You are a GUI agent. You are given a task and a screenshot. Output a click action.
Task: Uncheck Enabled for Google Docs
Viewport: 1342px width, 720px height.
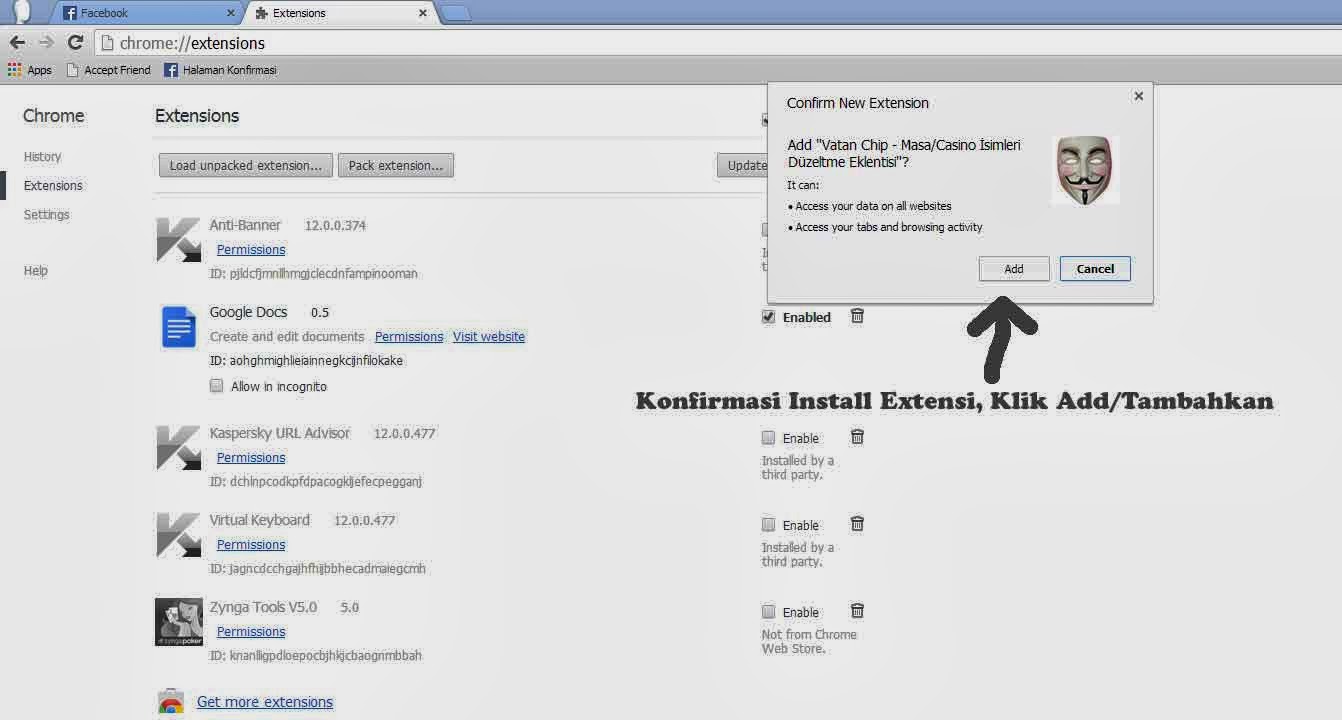pos(768,317)
